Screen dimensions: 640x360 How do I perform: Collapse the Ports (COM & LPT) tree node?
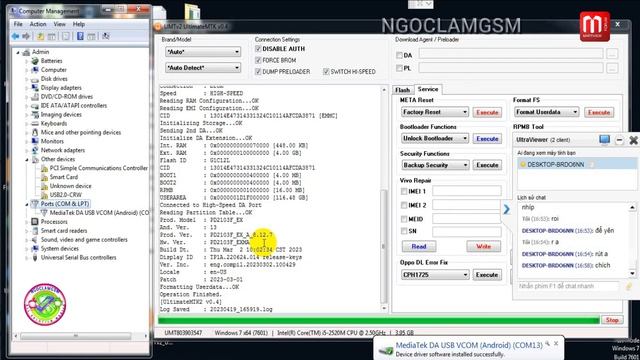(x=27, y=204)
